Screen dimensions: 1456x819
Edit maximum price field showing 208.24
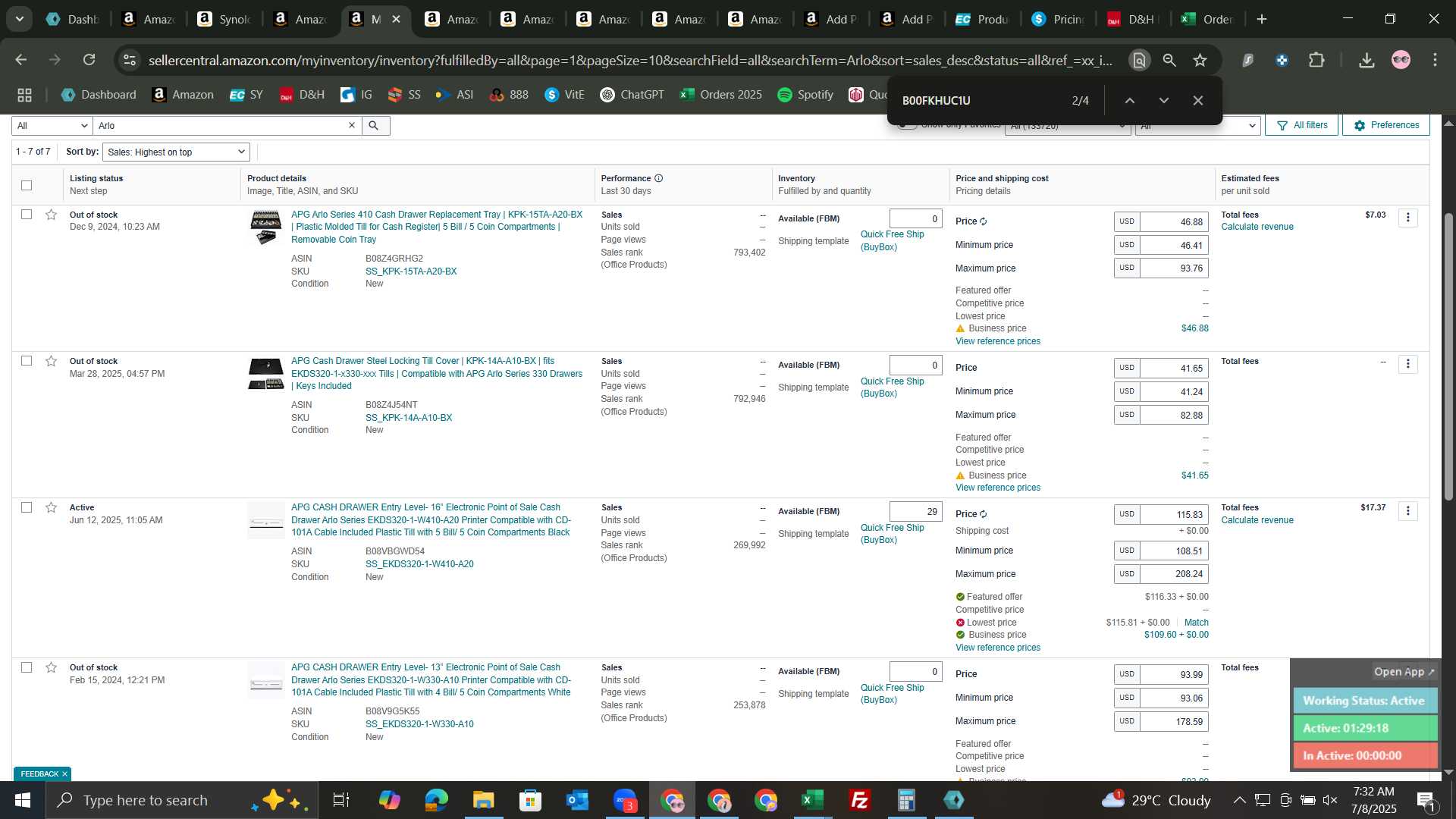1174,574
